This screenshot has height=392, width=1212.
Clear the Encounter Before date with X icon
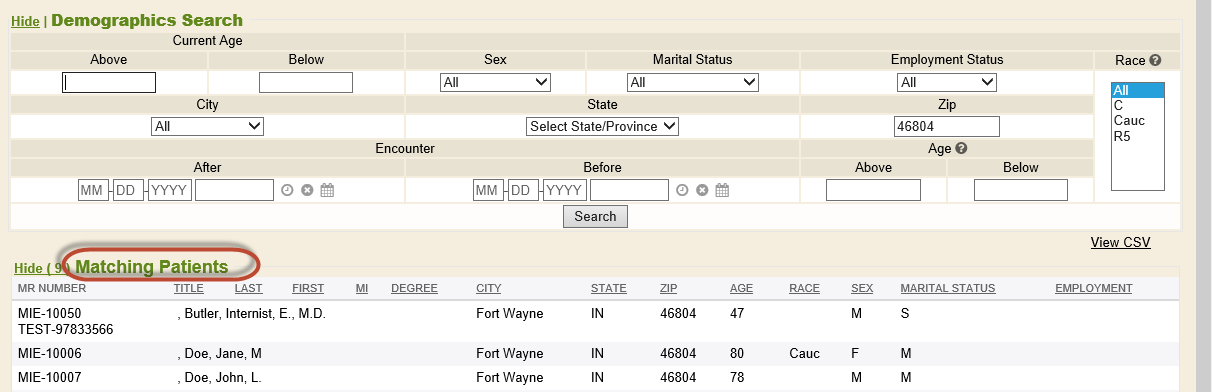click(x=702, y=190)
